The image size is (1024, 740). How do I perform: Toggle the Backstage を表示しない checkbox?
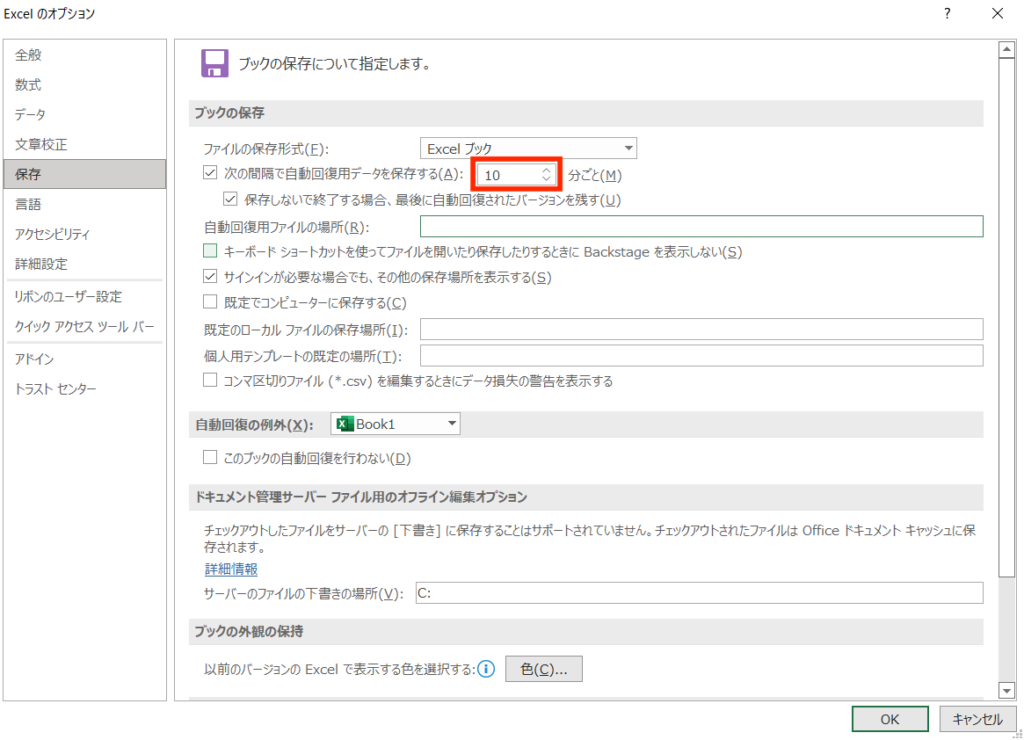pos(210,251)
